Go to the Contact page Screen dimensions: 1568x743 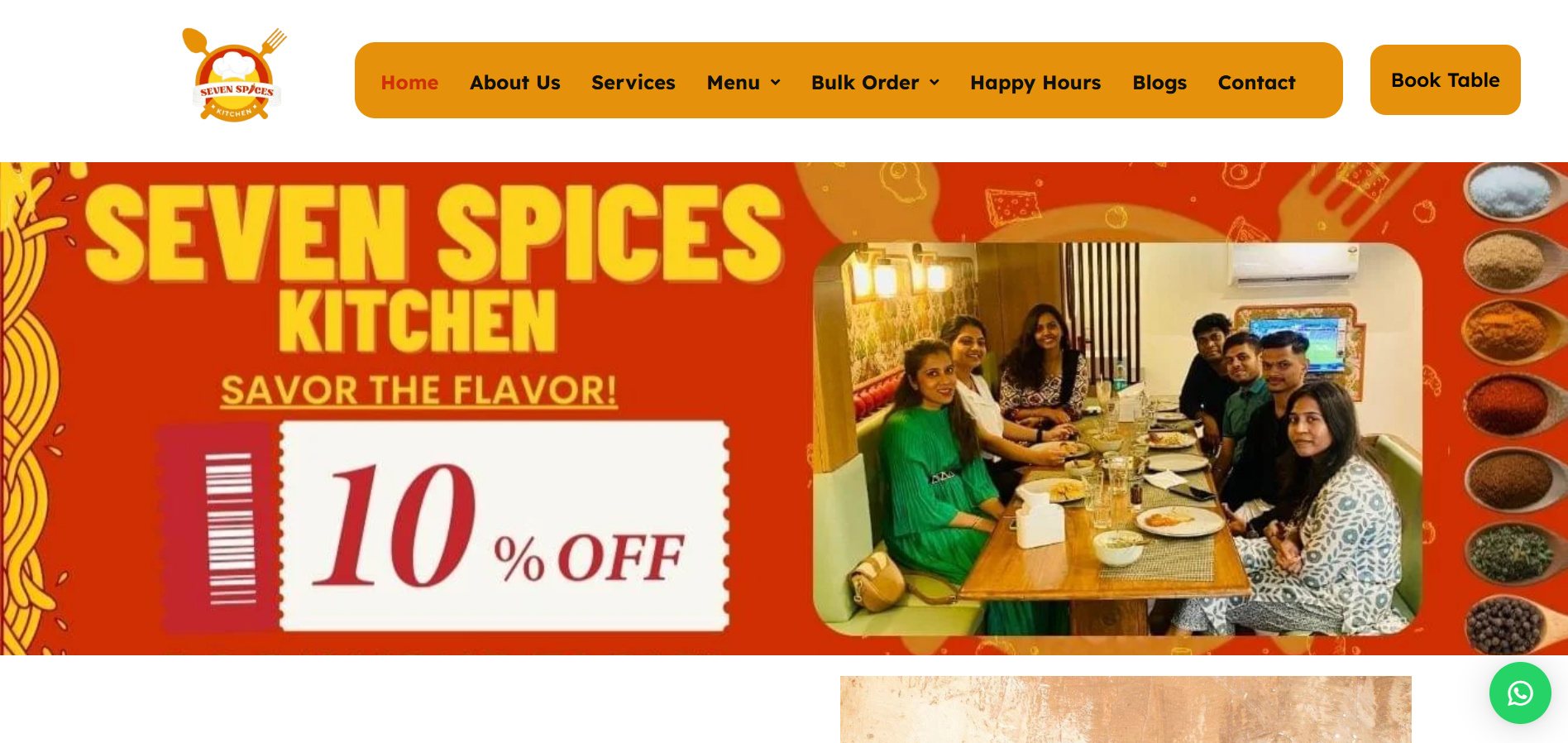coord(1256,83)
